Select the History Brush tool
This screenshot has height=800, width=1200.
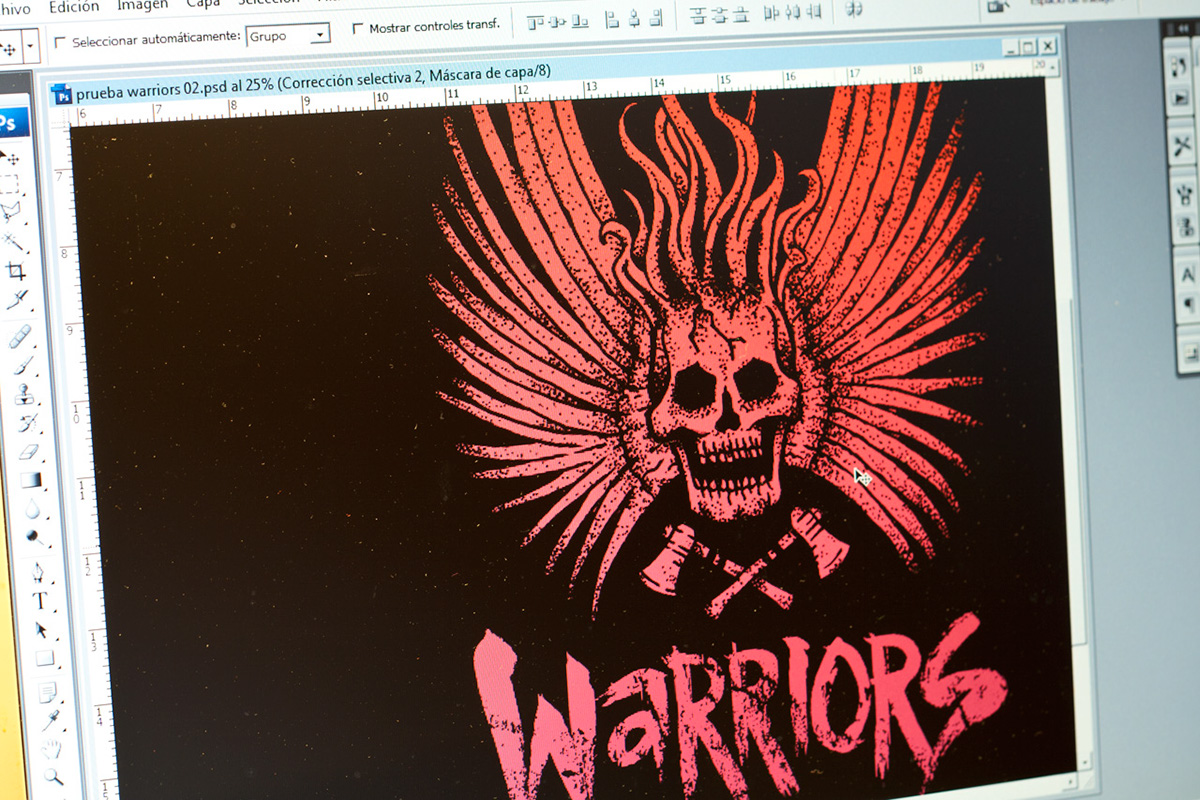tap(26, 423)
